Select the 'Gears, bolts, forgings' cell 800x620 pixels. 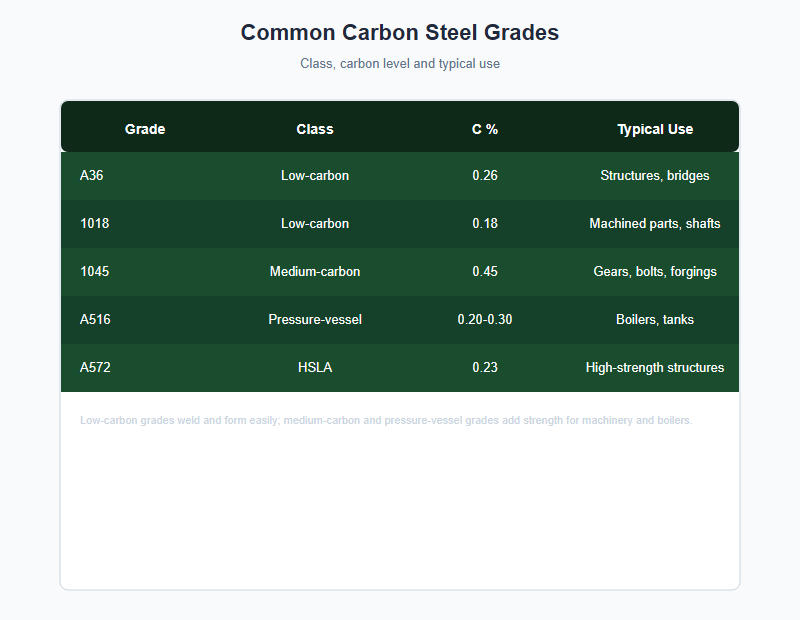[655, 271]
